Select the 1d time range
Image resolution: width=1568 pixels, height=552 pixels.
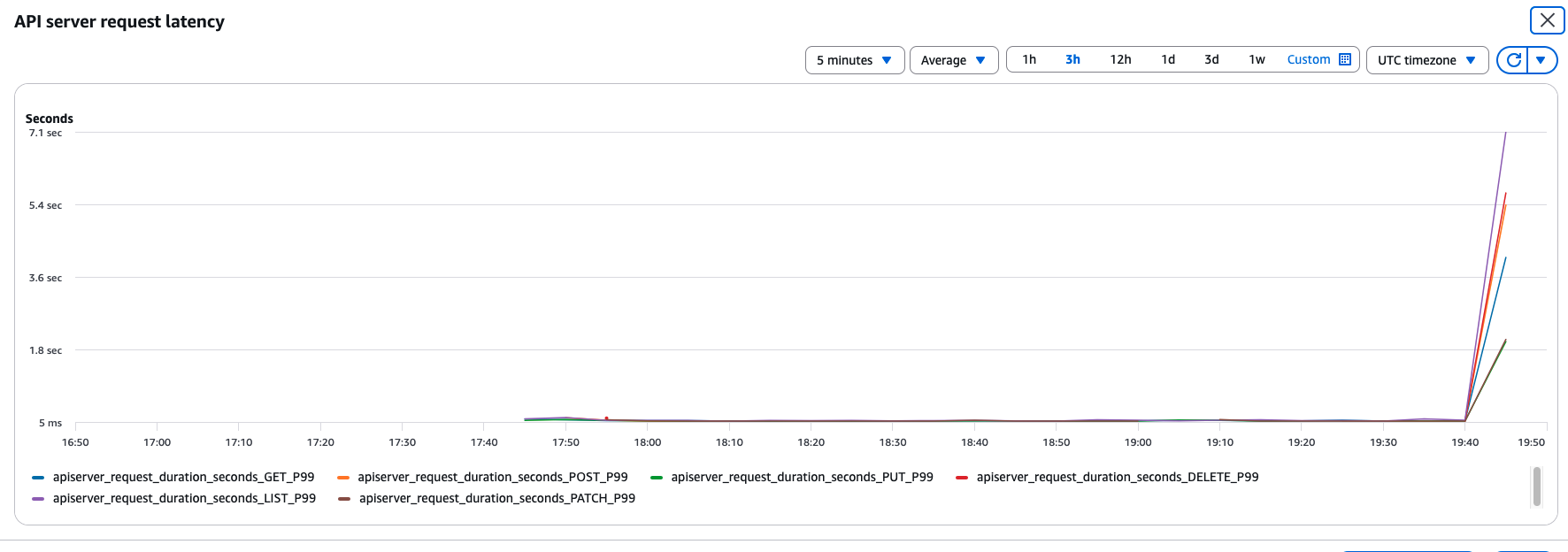(x=1168, y=59)
